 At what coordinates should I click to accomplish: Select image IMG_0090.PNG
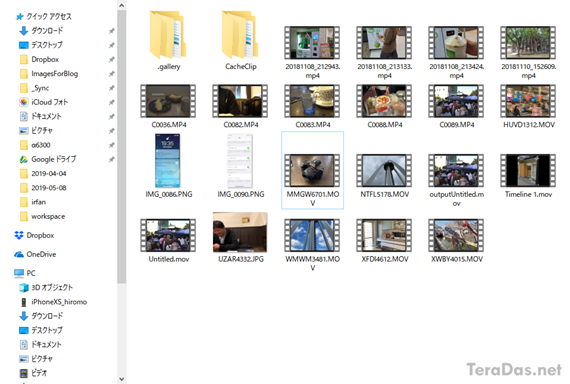click(x=240, y=166)
